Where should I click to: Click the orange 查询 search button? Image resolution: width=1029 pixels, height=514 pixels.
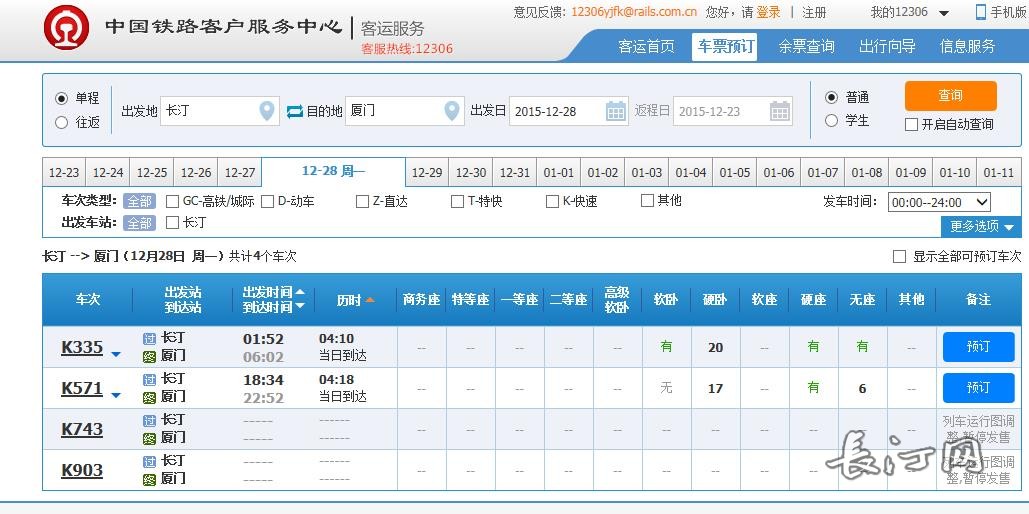(950, 96)
